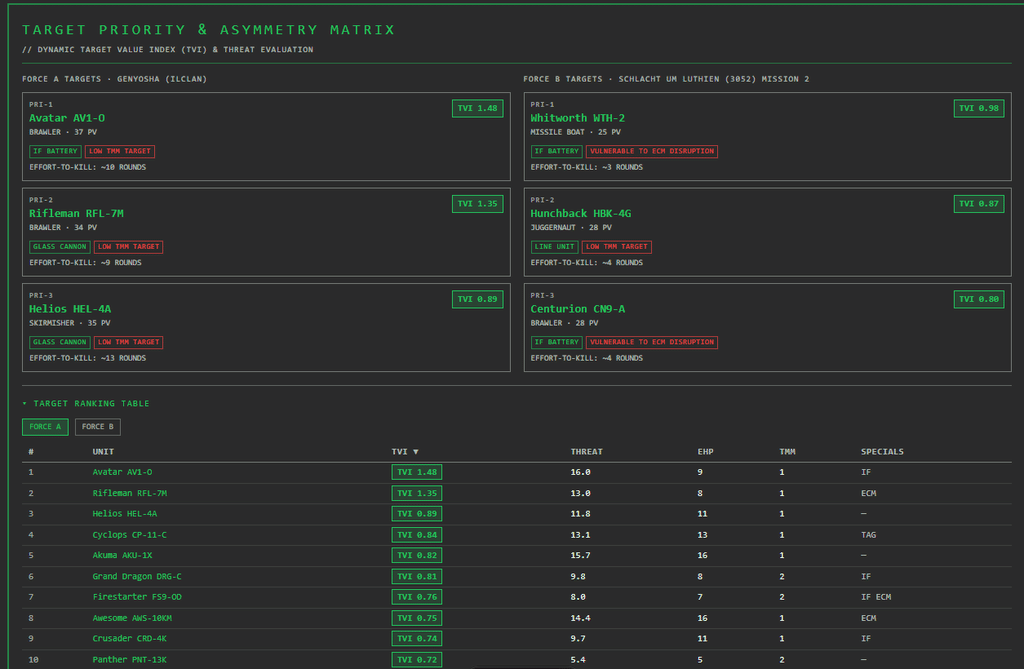Click Effort-to-kill ~3 rounds on Whitworth card
This screenshot has width=1024, height=669.
click(x=586, y=167)
